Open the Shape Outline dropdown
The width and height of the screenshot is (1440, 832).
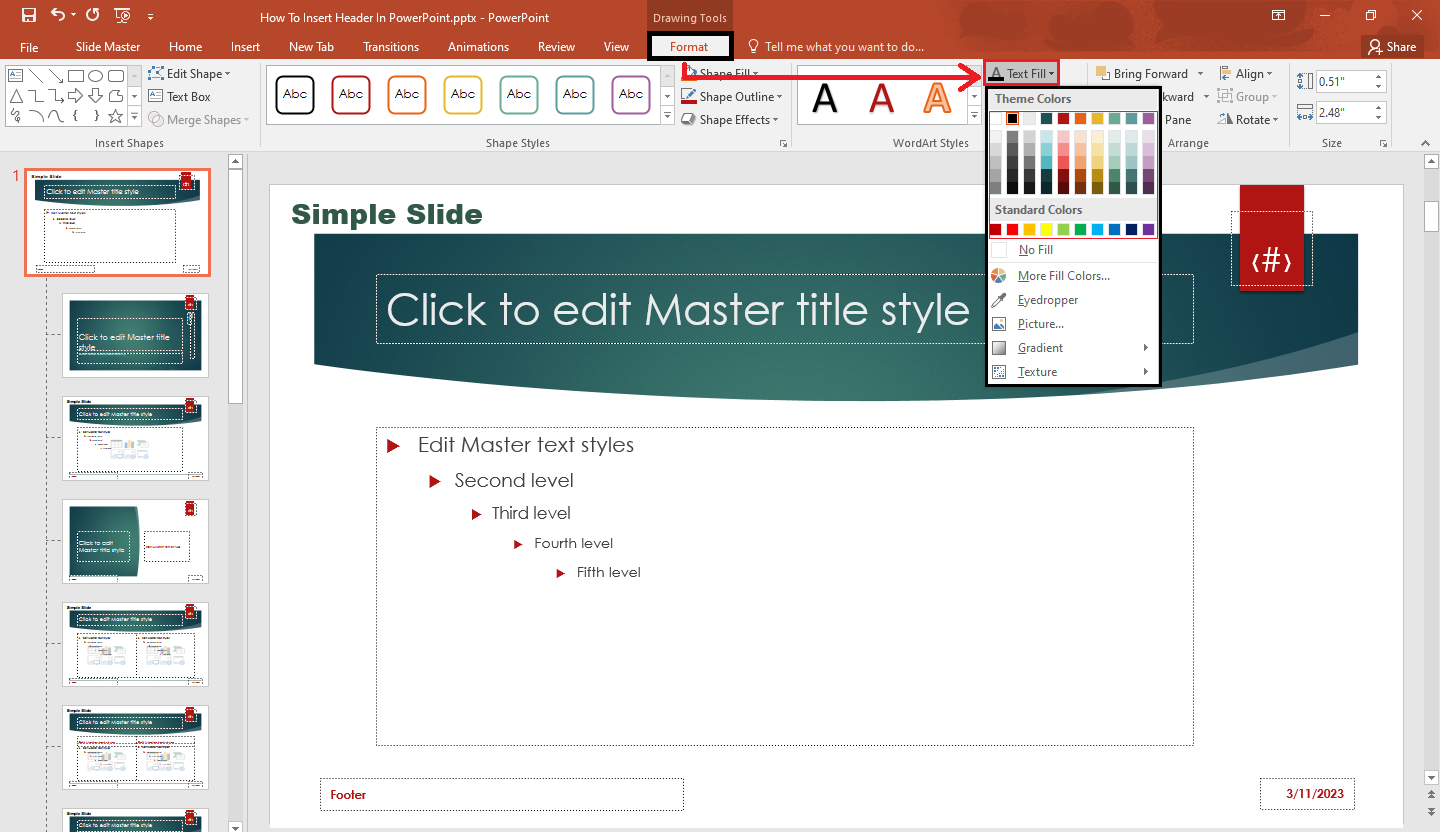pos(733,96)
